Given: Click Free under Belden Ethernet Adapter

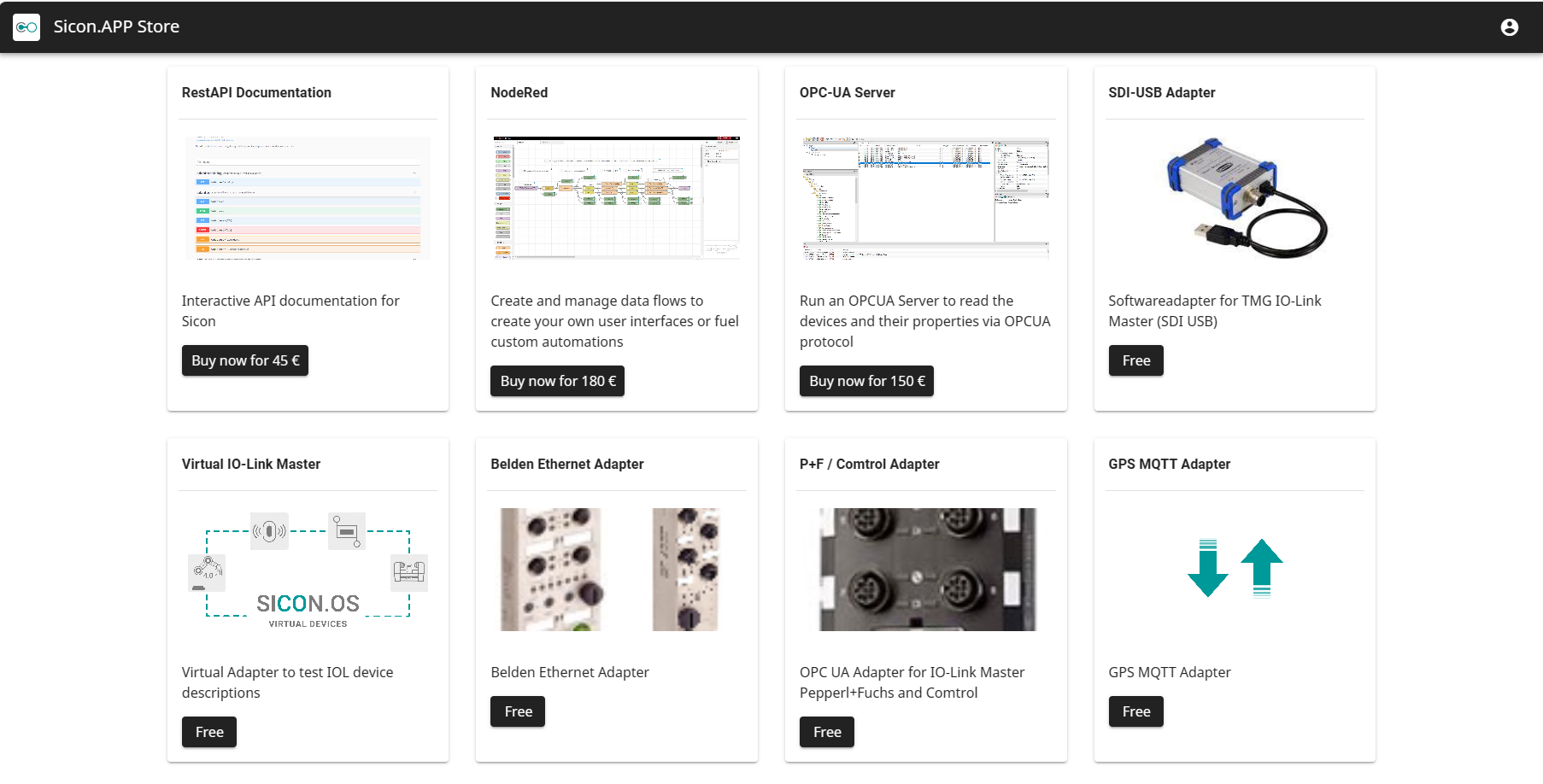Looking at the screenshot, I should 517,711.
